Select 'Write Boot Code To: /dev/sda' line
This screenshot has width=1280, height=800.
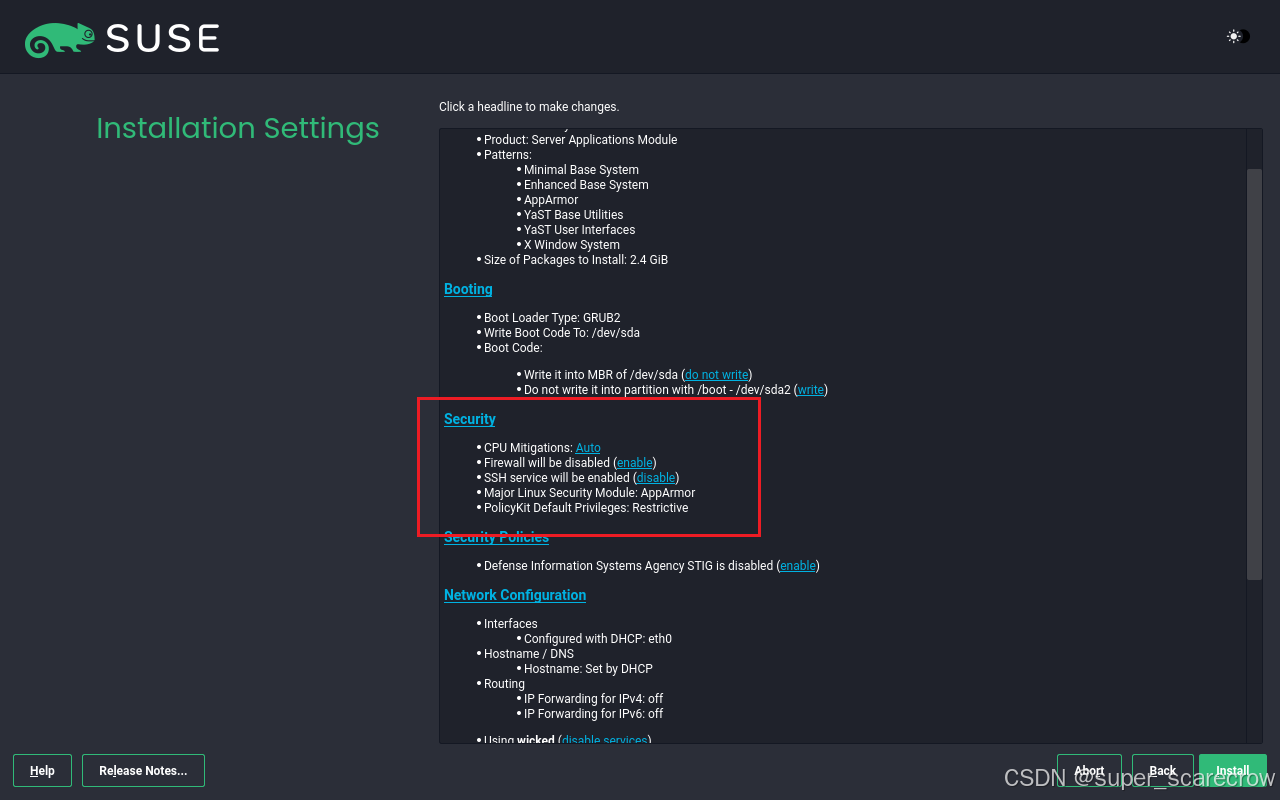tap(562, 333)
